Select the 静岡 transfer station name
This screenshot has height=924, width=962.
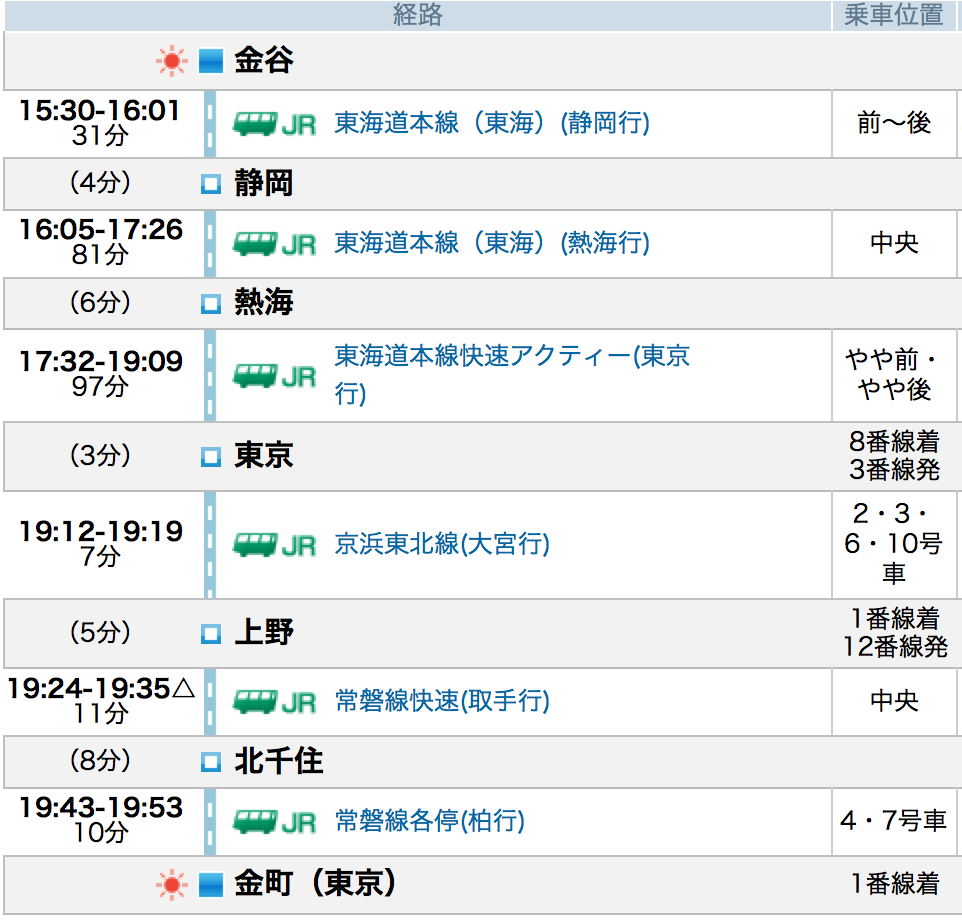264,183
